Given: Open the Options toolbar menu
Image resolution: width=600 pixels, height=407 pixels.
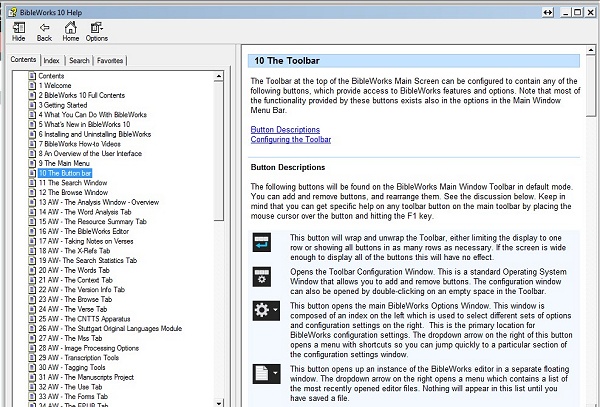Looking at the screenshot, I should (96, 32).
